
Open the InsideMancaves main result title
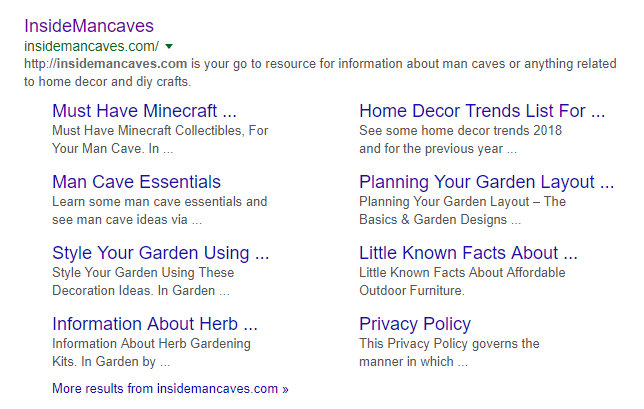89,26
